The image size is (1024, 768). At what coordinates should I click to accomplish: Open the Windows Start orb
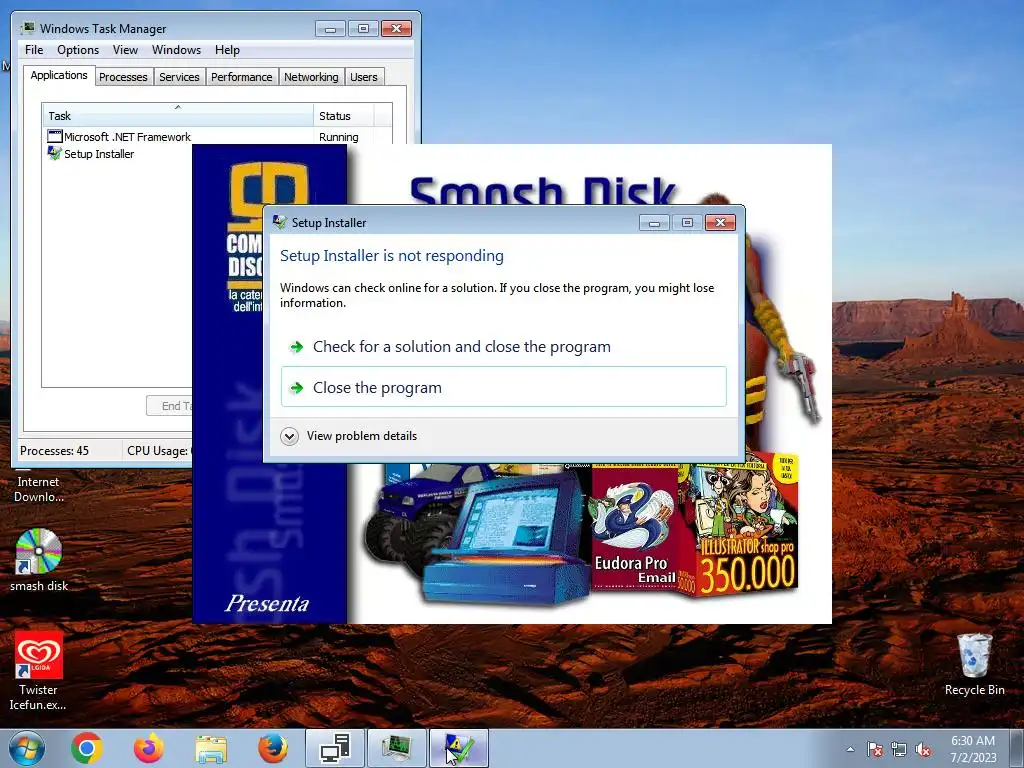pyautogui.click(x=27, y=748)
